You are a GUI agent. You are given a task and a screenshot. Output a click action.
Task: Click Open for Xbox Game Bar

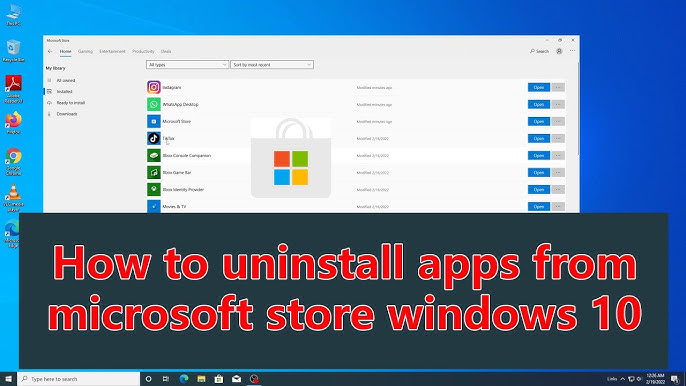point(539,173)
